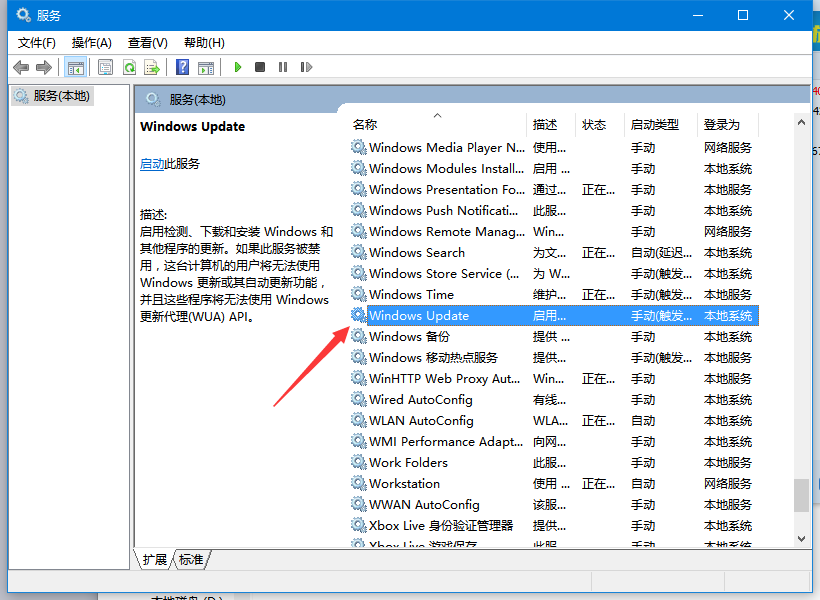Click gear icon of Windows Search row
The width and height of the screenshot is (820, 600).
[x=359, y=252]
